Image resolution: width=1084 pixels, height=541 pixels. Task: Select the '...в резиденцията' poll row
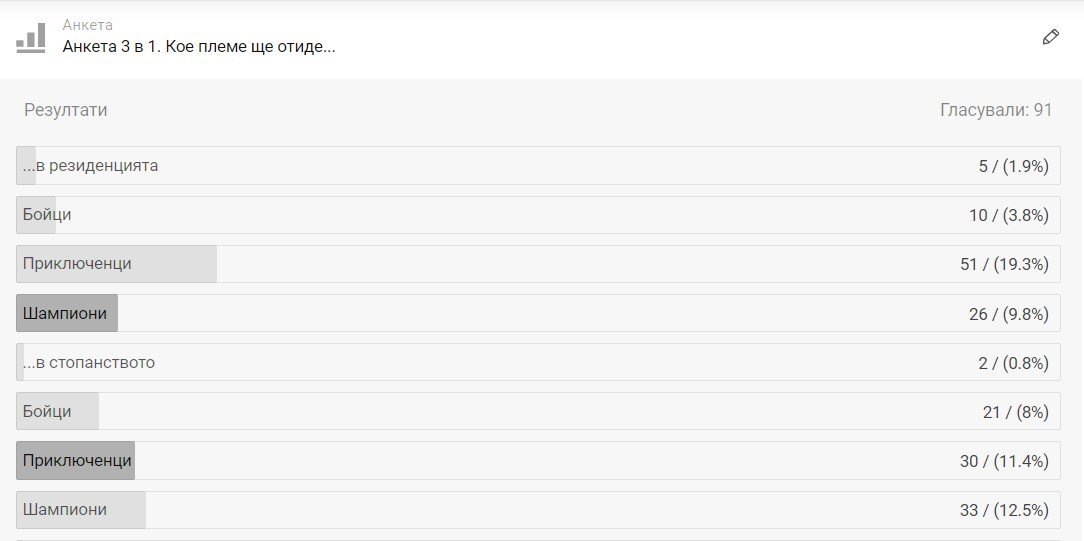tap(538, 166)
